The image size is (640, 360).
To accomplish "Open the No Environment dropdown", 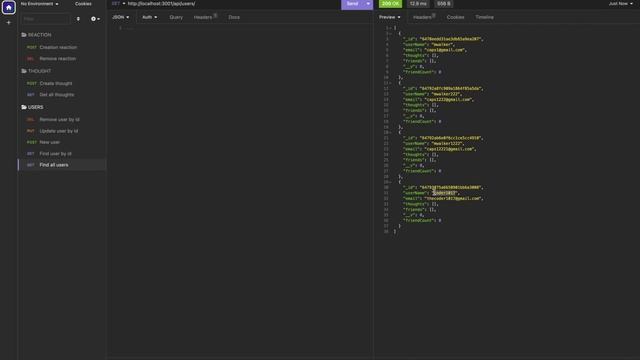I will [40, 4].
